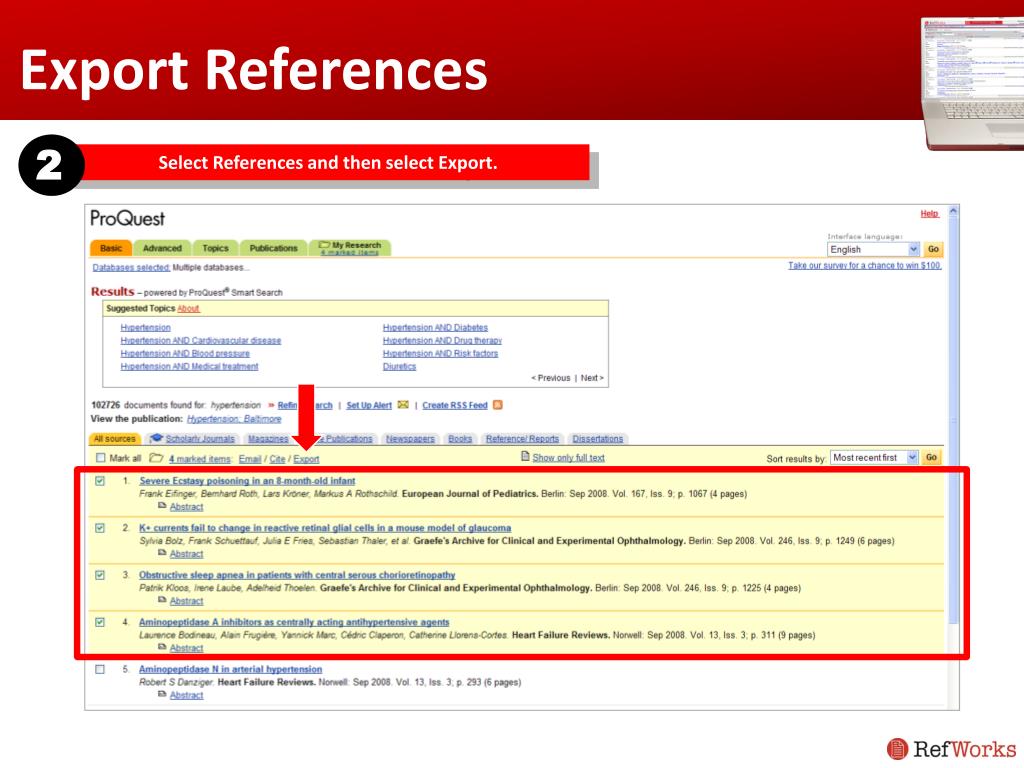This screenshot has width=1024, height=768.
Task: Select the Basic search tab
Action: (111, 248)
